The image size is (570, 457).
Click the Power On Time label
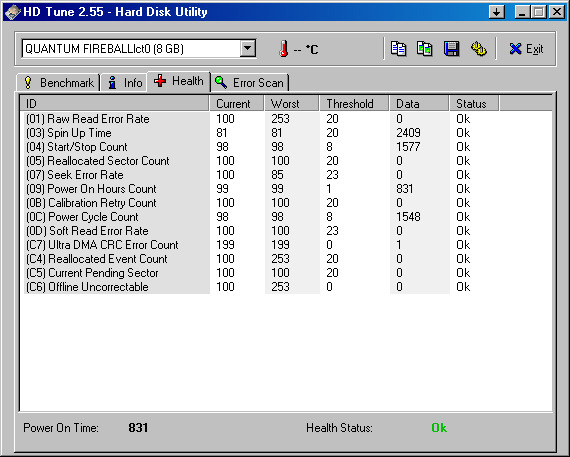pos(61,428)
